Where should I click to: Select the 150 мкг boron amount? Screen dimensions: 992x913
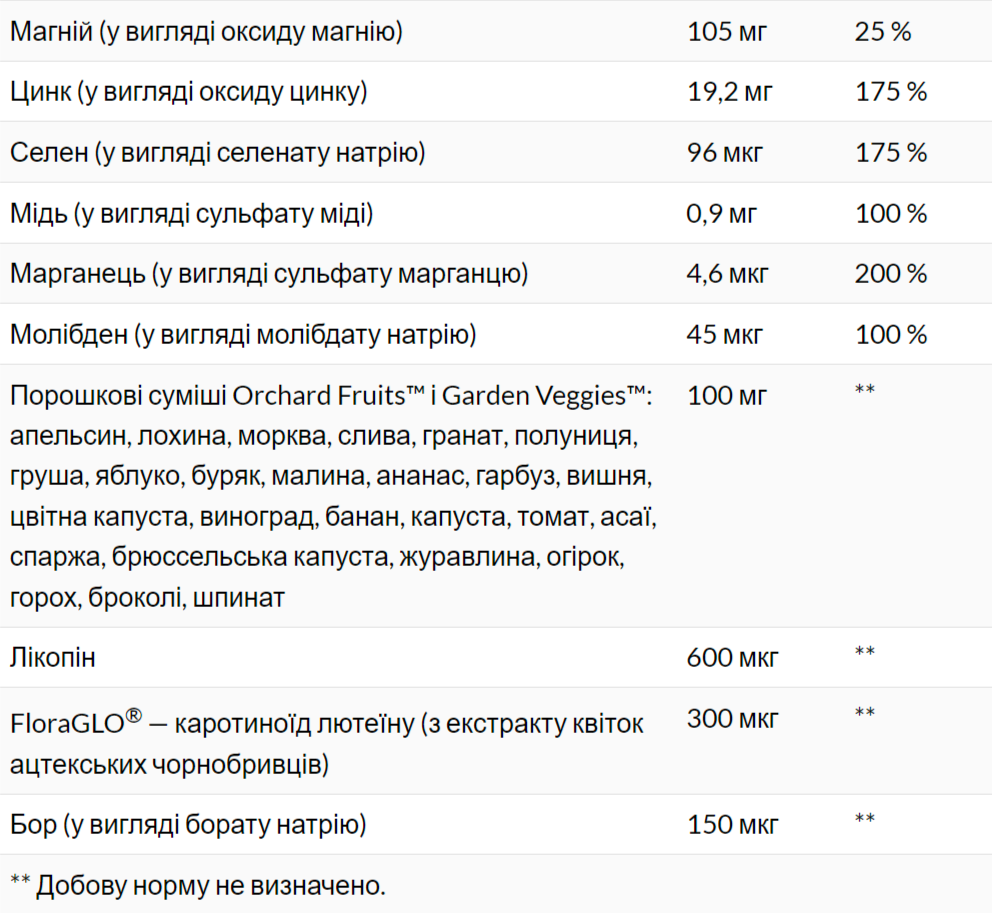coord(732,825)
